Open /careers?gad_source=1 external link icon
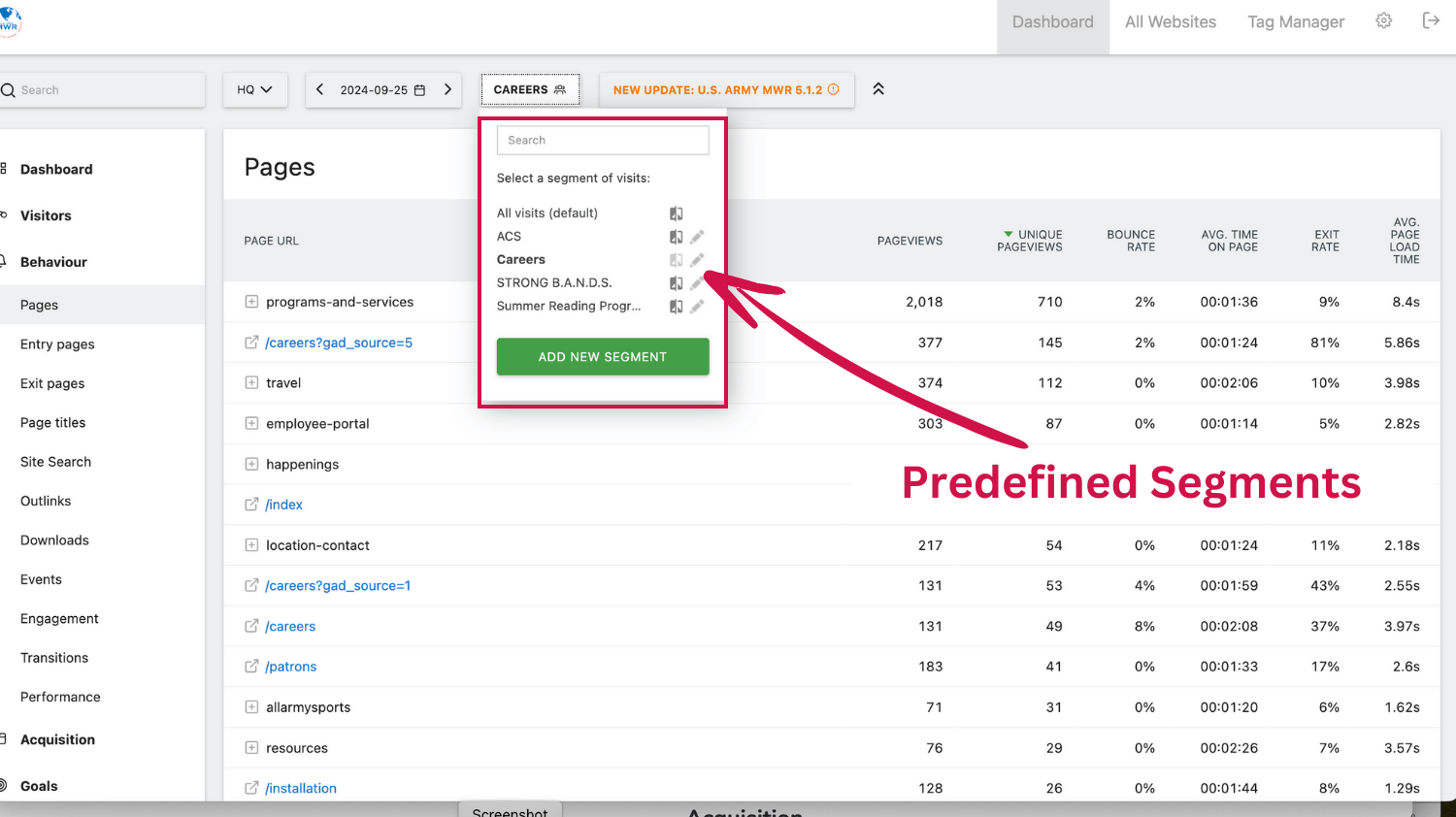Screen dimensions: 1456x817 pyautogui.click(x=251, y=585)
